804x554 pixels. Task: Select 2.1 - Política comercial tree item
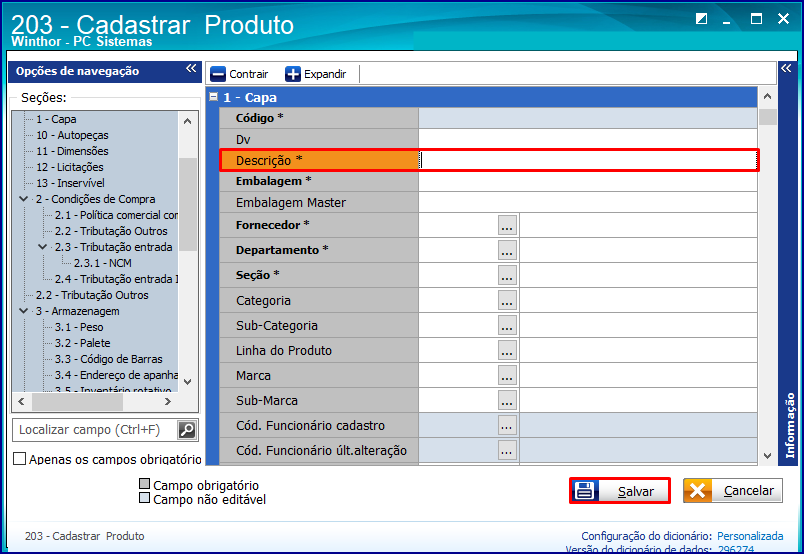[x=116, y=215]
